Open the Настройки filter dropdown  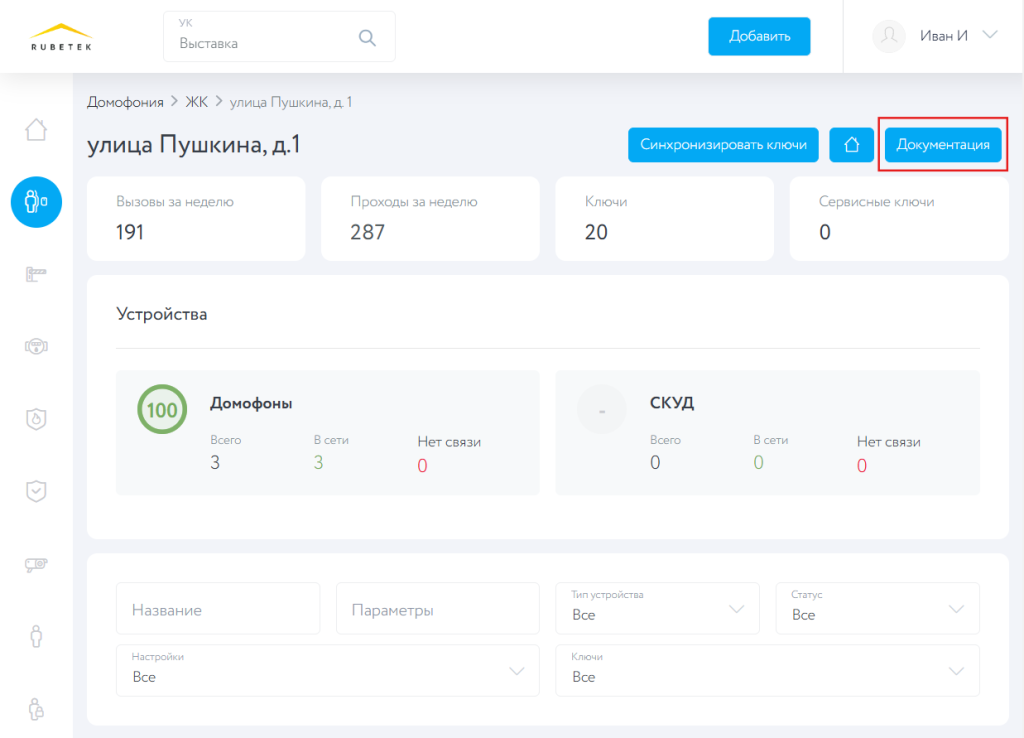click(327, 670)
